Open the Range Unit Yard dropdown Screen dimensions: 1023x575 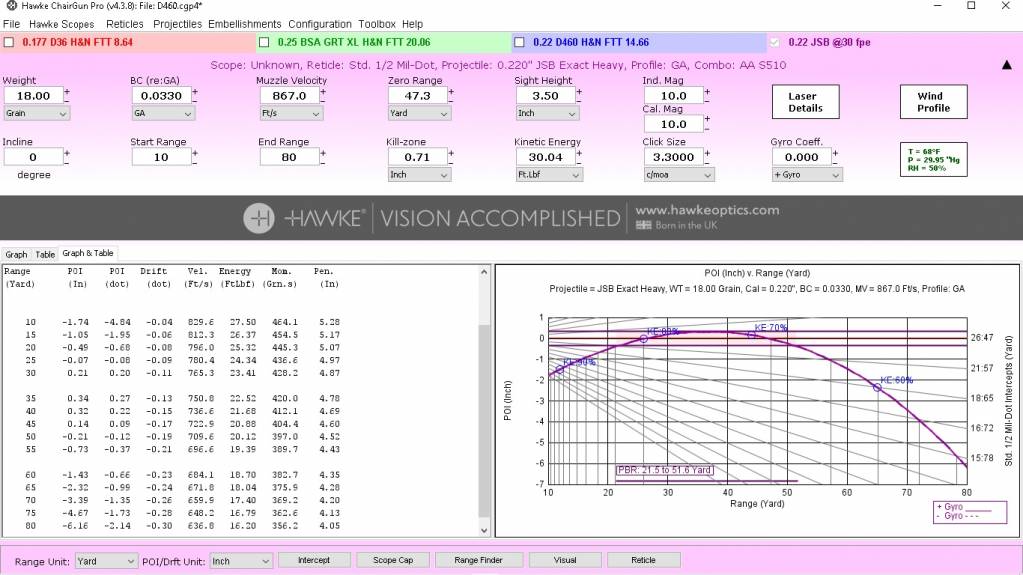(x=106, y=561)
